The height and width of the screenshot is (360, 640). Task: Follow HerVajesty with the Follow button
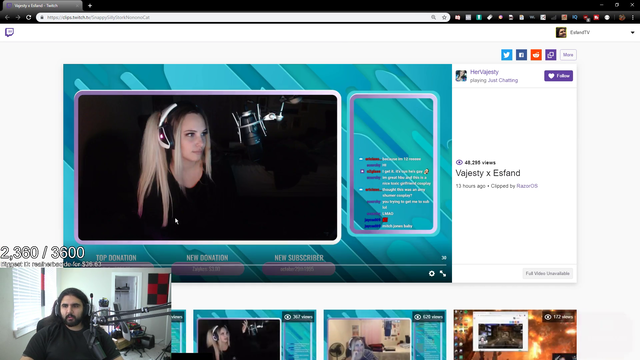click(558, 76)
